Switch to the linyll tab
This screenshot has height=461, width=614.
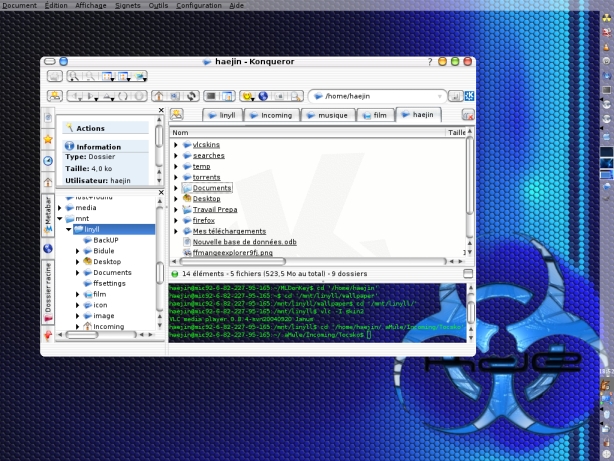(222, 115)
